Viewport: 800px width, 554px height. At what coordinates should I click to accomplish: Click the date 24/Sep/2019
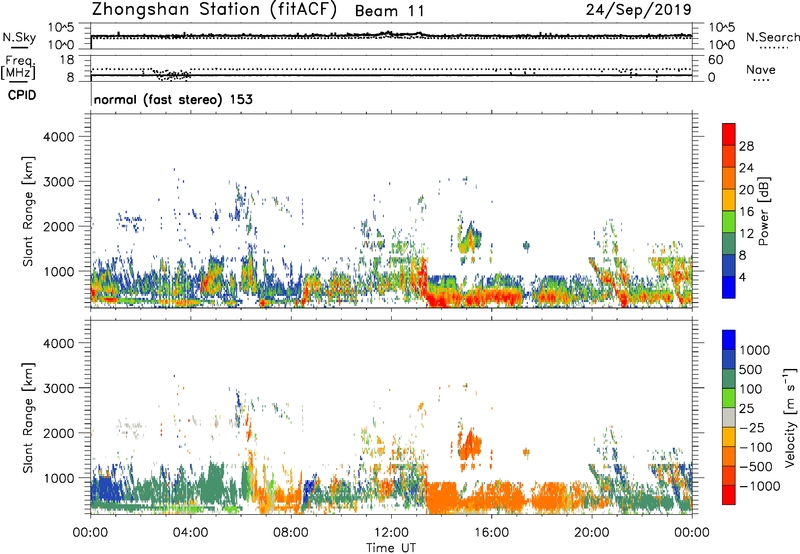click(639, 9)
